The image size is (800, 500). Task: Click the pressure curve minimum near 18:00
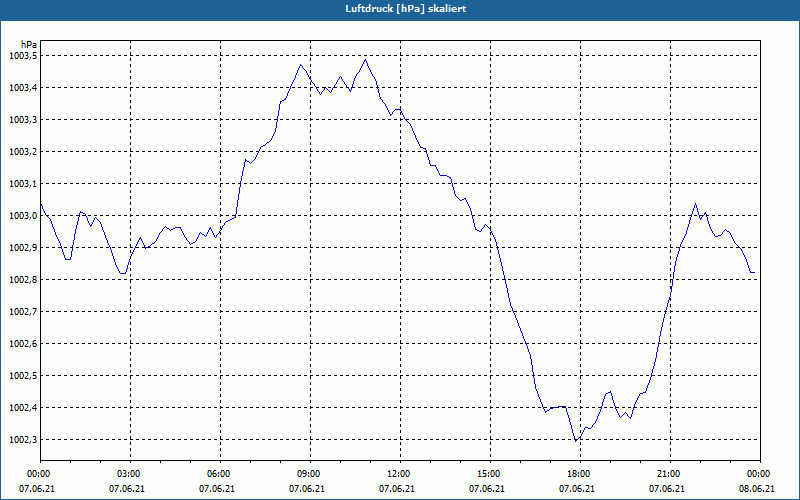576,441
